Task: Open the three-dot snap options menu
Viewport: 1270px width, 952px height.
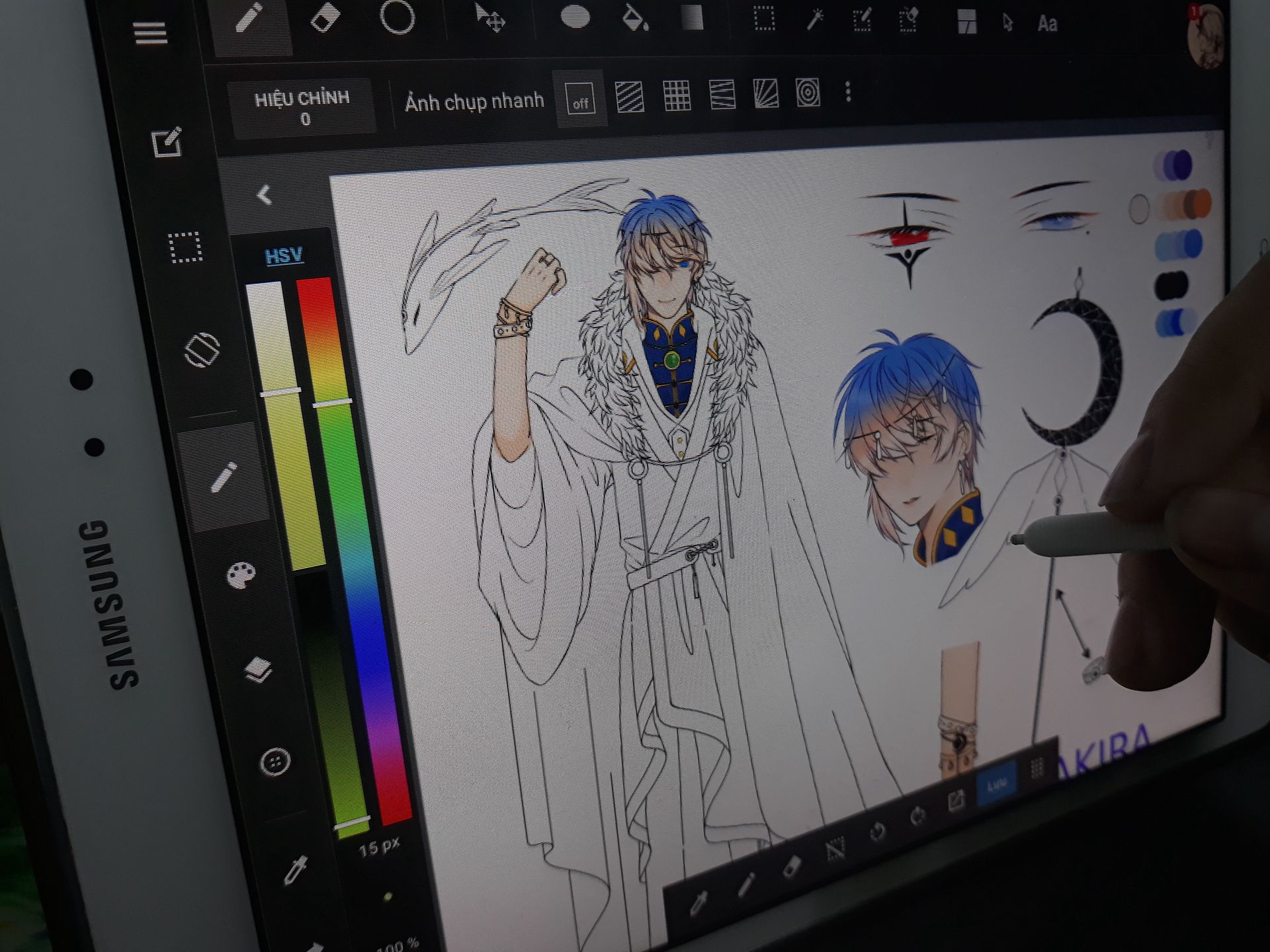Action: [848, 92]
